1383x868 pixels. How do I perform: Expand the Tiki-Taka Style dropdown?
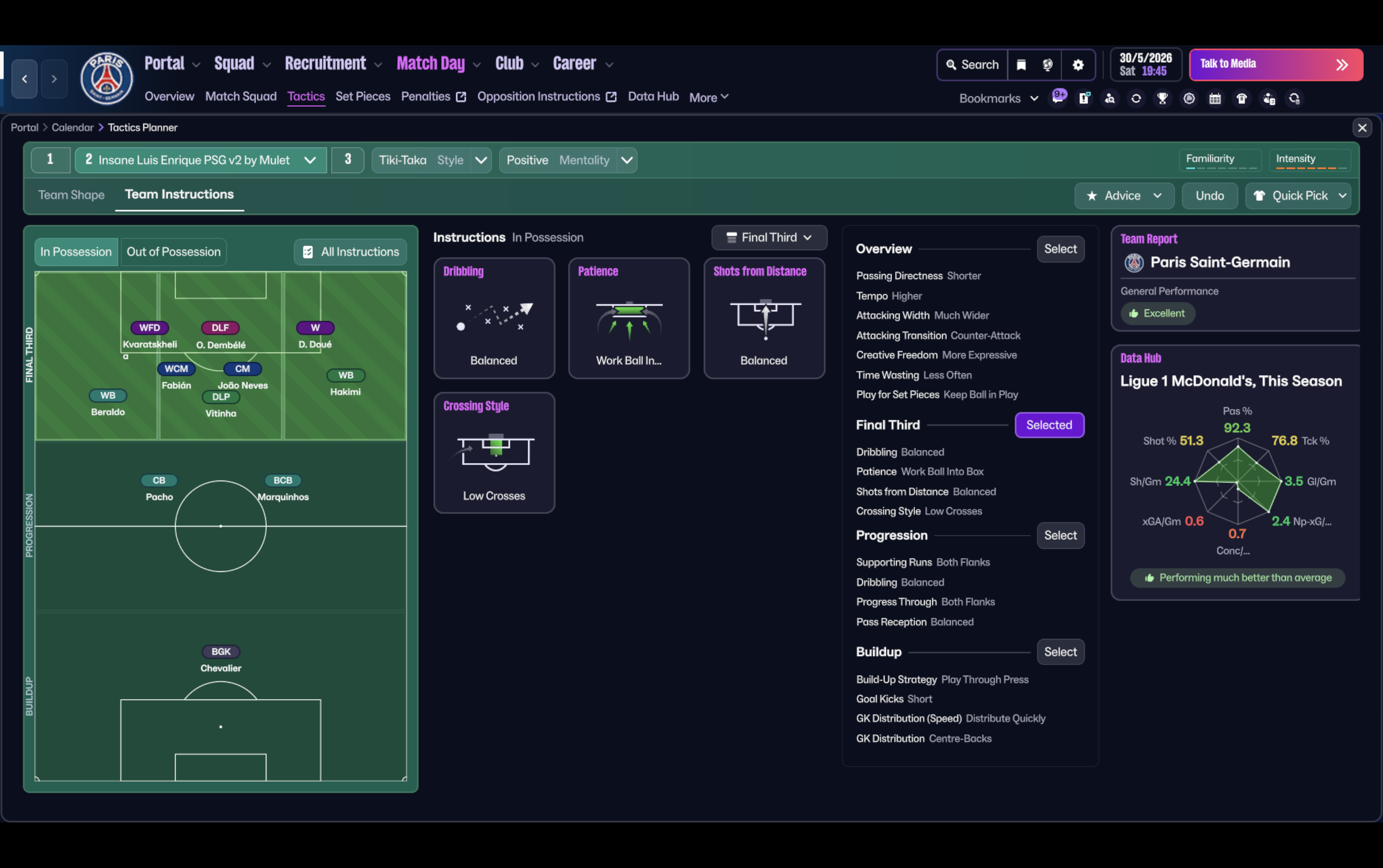[481, 160]
